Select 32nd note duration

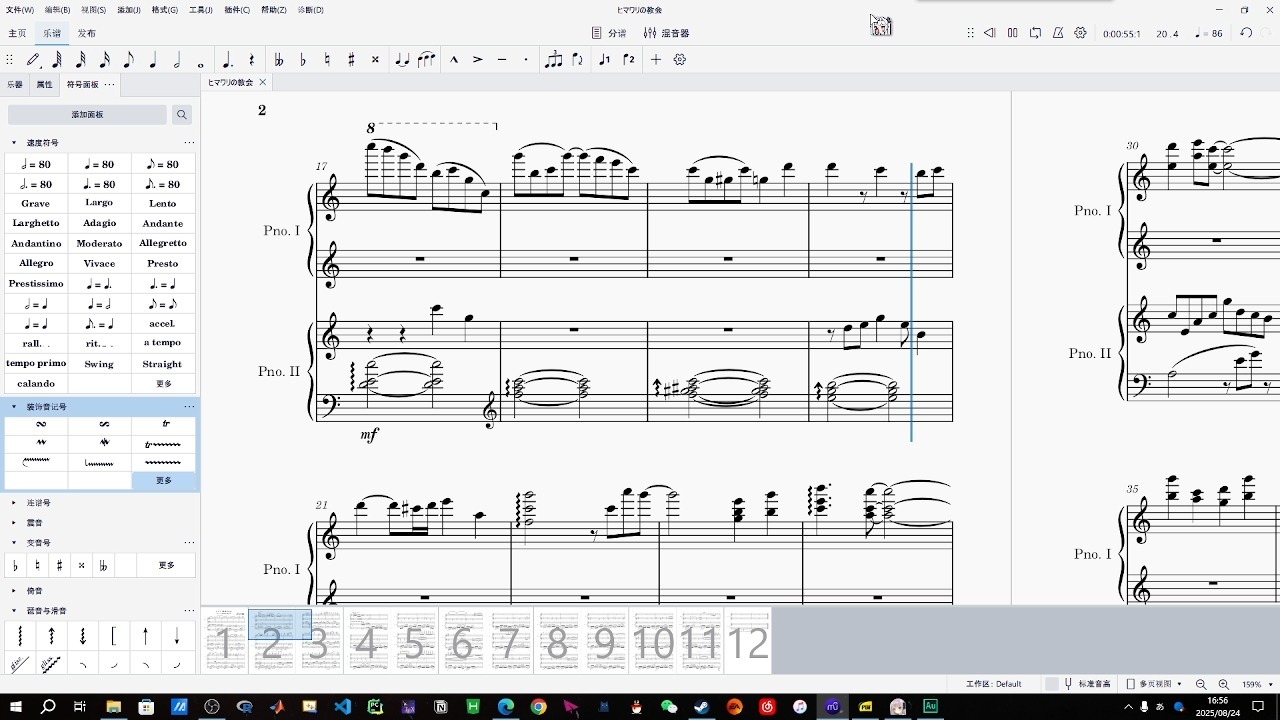pyautogui.click(x=81, y=60)
